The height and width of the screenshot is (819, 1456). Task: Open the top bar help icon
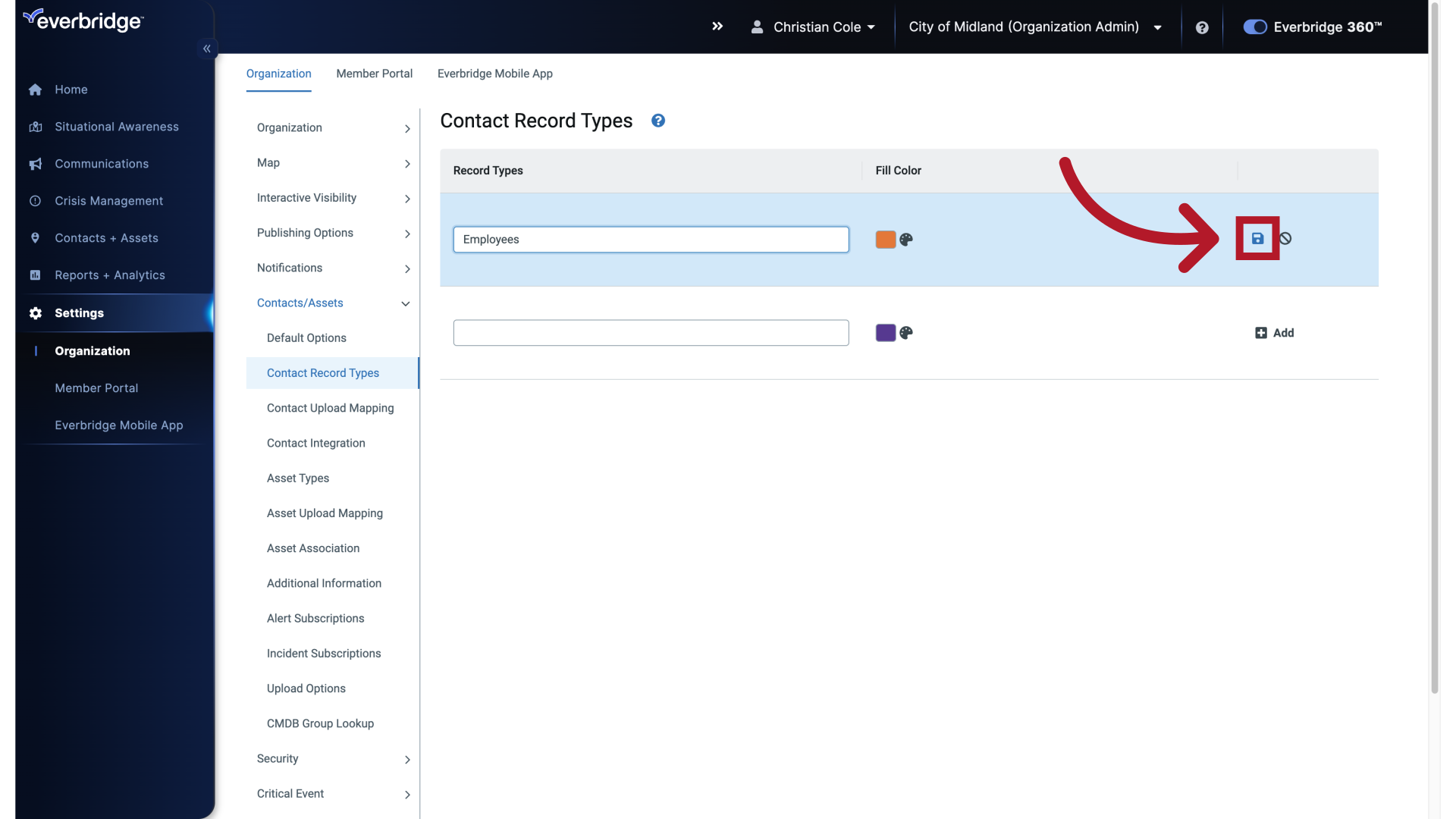pyautogui.click(x=1202, y=27)
